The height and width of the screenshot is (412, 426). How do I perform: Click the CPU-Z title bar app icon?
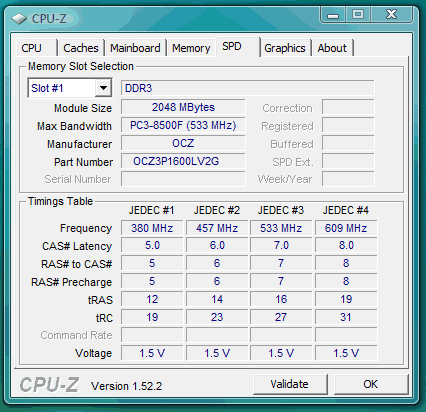pyautogui.click(x=19, y=19)
